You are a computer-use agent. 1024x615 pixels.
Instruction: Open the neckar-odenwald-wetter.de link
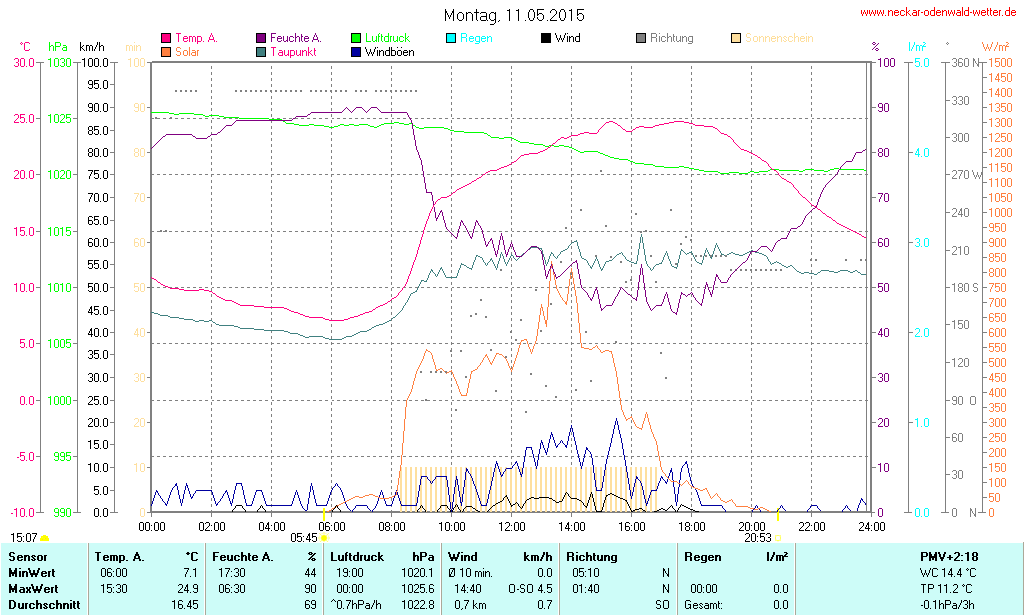(x=938, y=13)
